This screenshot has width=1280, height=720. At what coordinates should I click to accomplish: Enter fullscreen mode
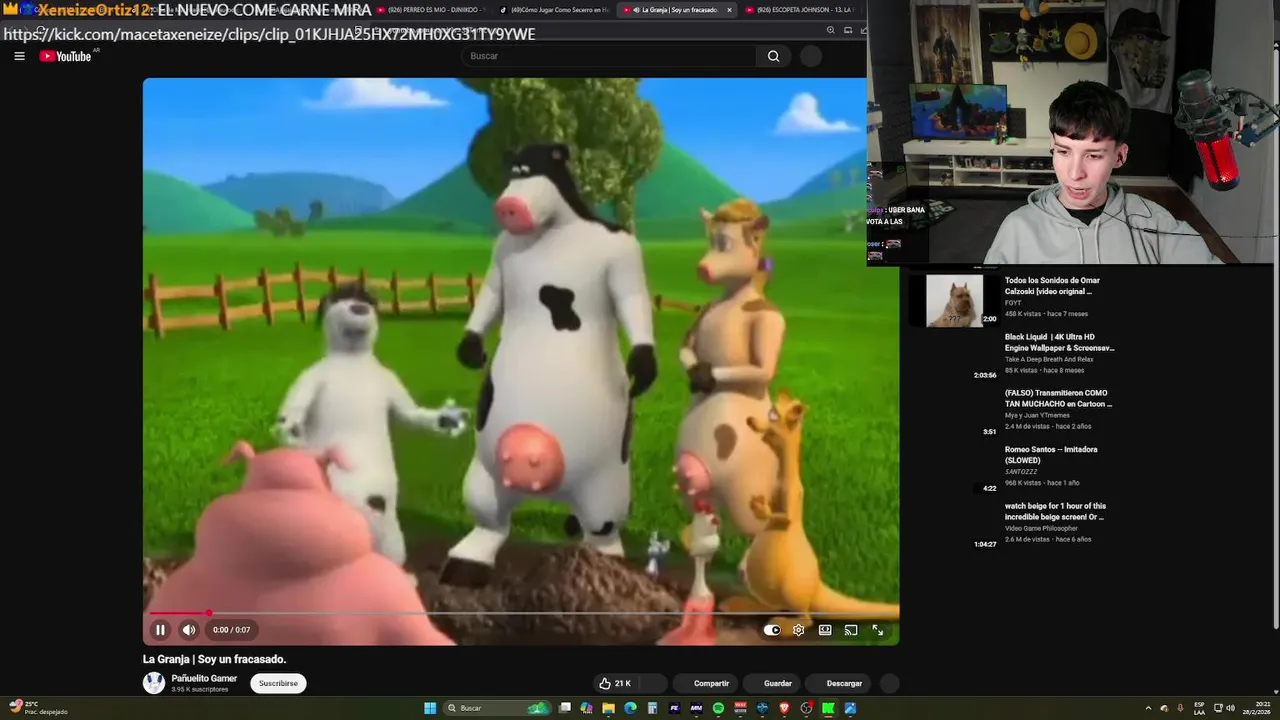tap(877, 630)
